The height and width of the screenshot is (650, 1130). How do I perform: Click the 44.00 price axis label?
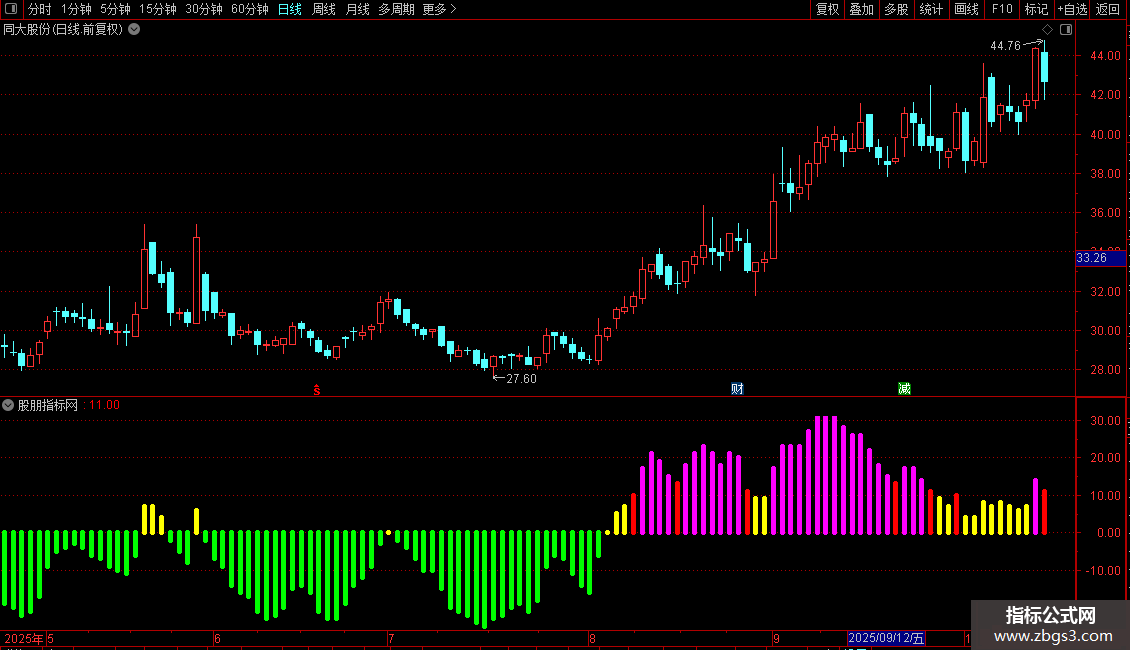click(x=1105, y=55)
